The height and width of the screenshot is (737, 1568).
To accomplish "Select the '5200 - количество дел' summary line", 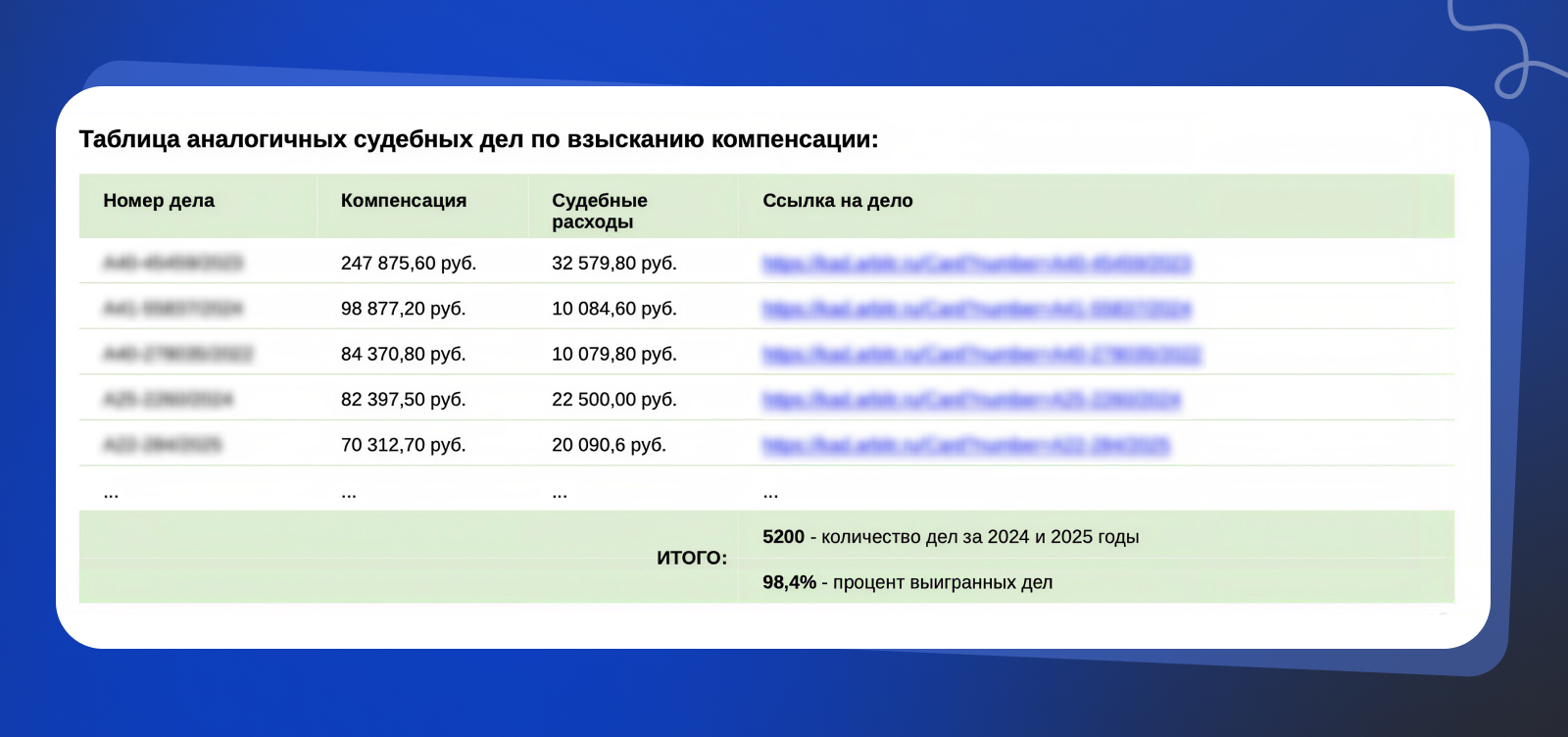I will click(x=951, y=537).
